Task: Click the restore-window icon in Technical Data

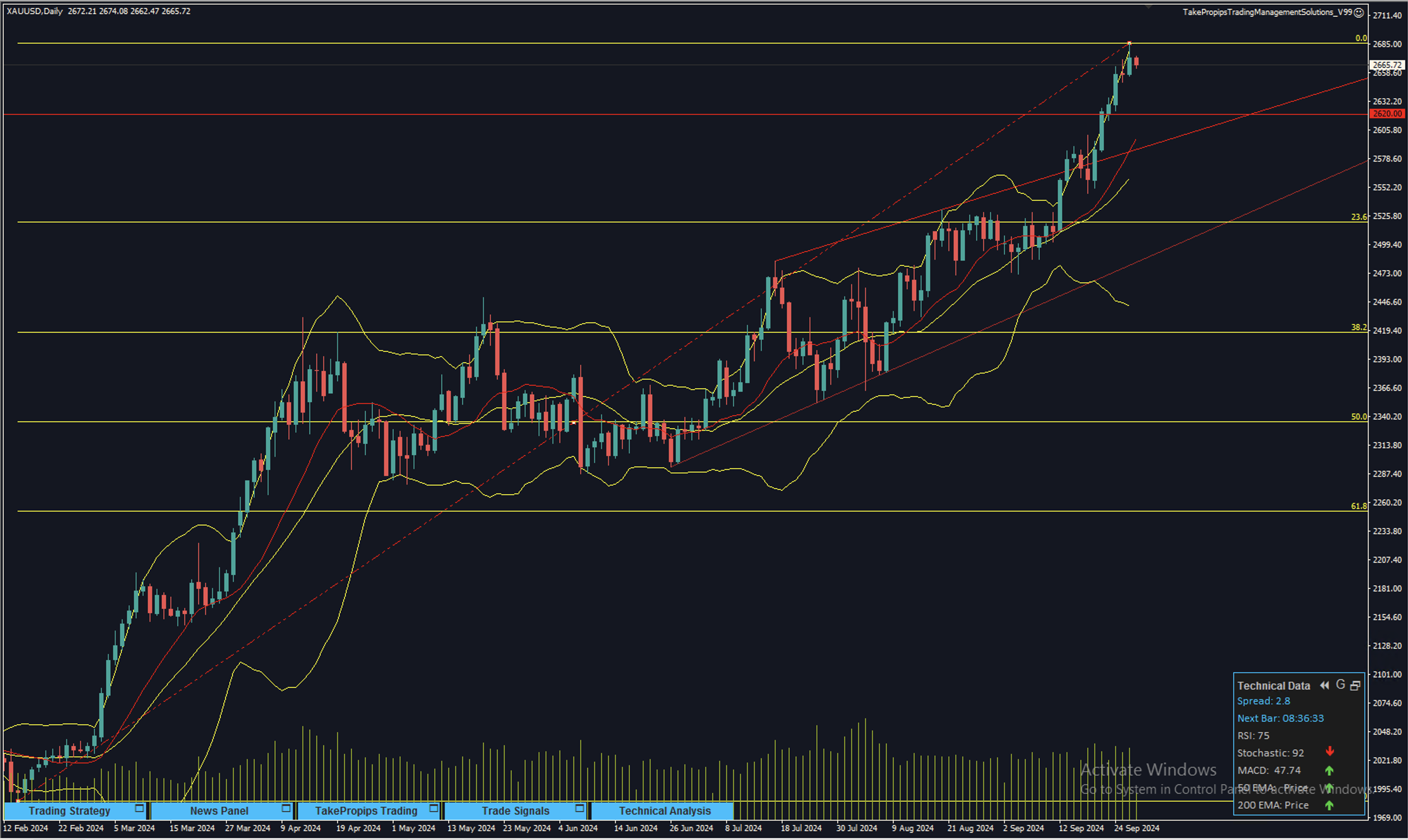Action: coord(1355,685)
